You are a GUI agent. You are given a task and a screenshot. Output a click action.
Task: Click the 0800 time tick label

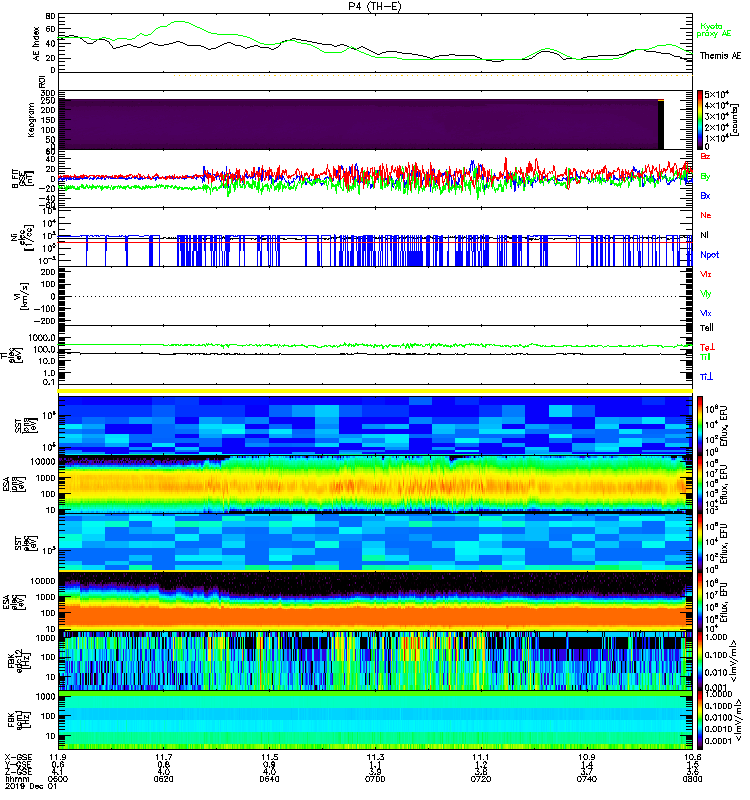[x=692, y=780]
